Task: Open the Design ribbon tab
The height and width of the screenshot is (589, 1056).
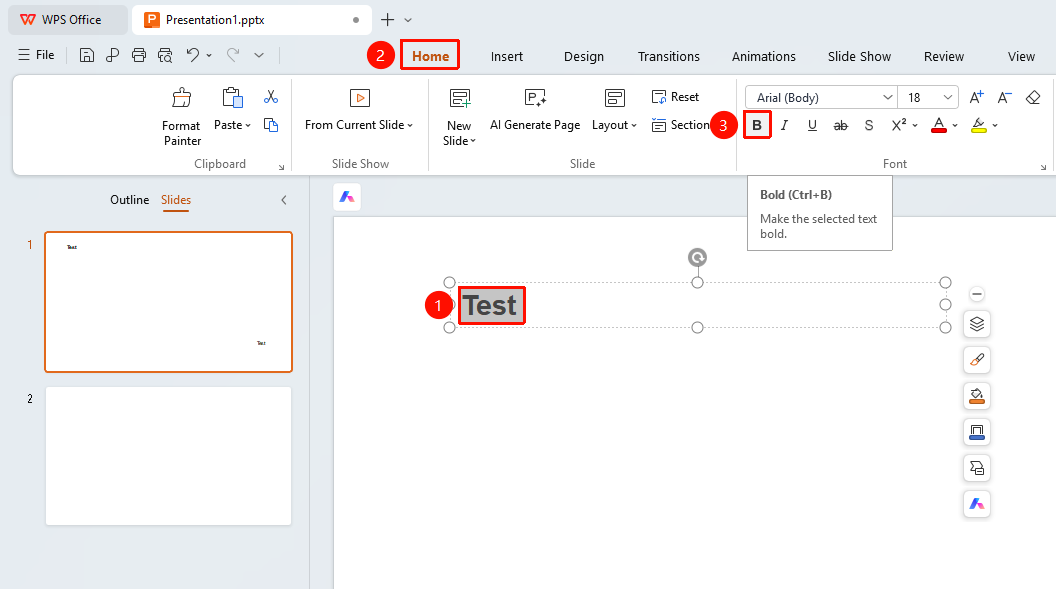Action: [x=584, y=57]
